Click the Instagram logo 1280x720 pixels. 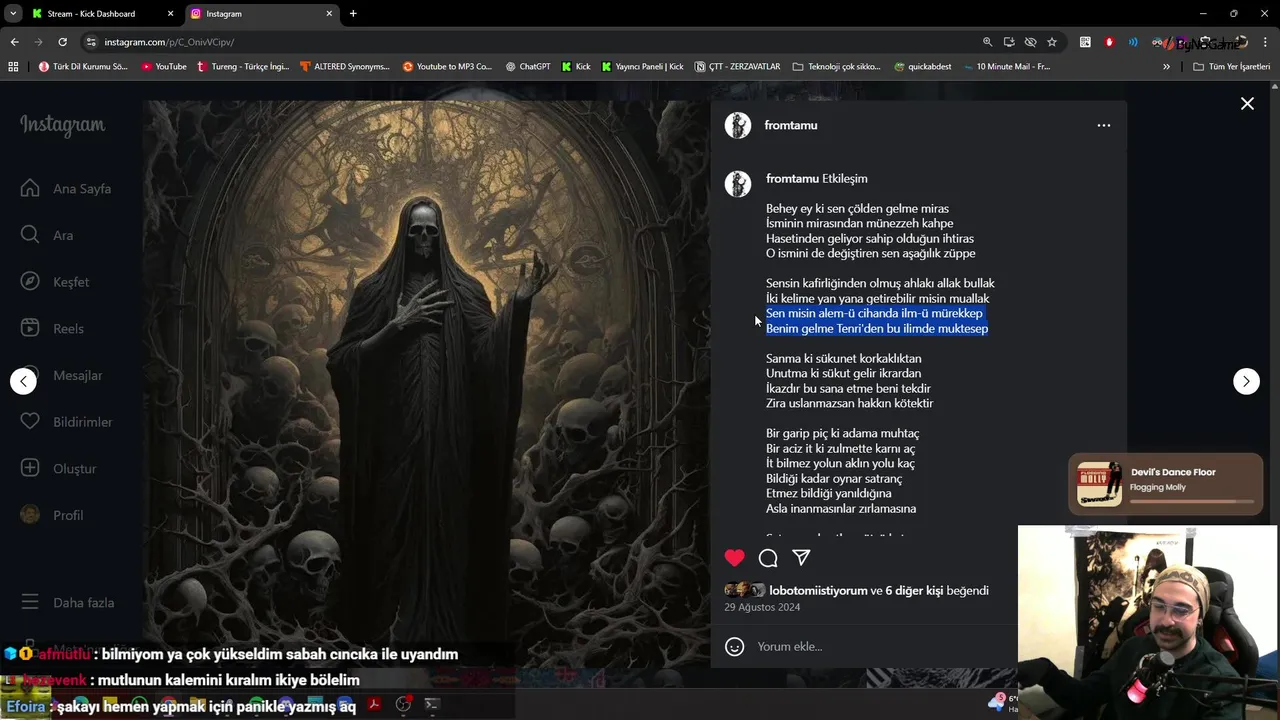[62, 125]
